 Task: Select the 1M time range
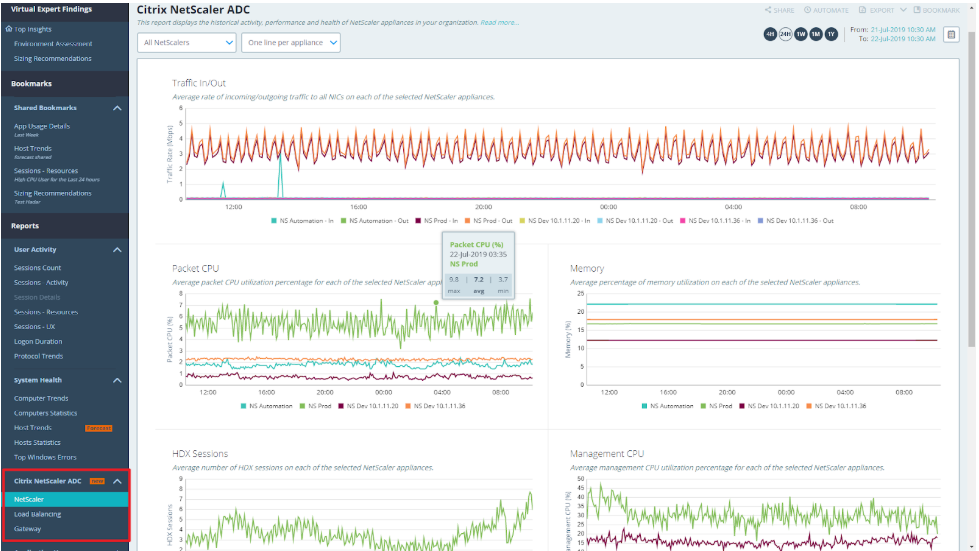pyautogui.click(x=815, y=34)
